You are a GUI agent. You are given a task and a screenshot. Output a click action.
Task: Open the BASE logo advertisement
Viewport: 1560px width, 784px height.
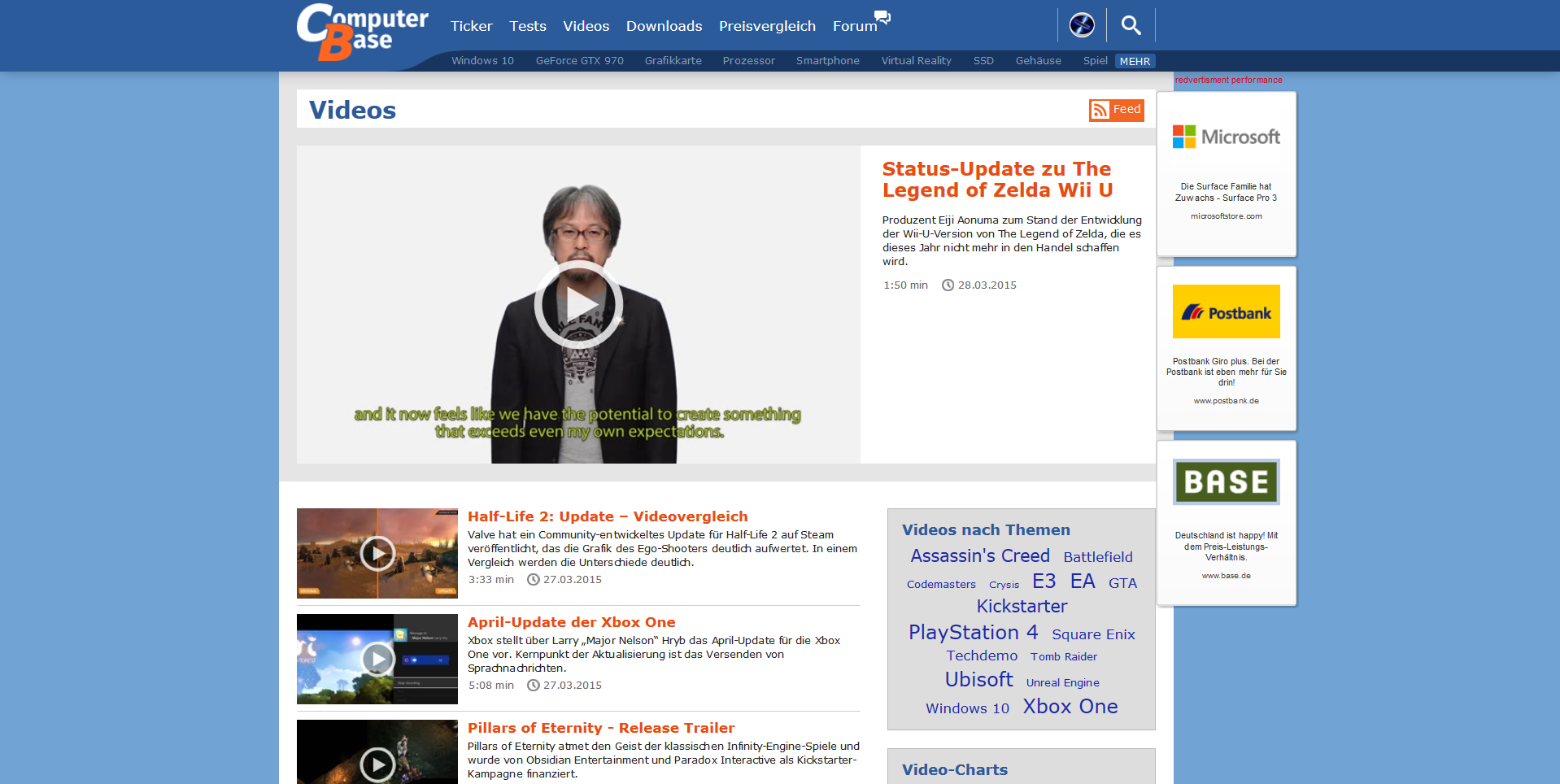coord(1227,481)
